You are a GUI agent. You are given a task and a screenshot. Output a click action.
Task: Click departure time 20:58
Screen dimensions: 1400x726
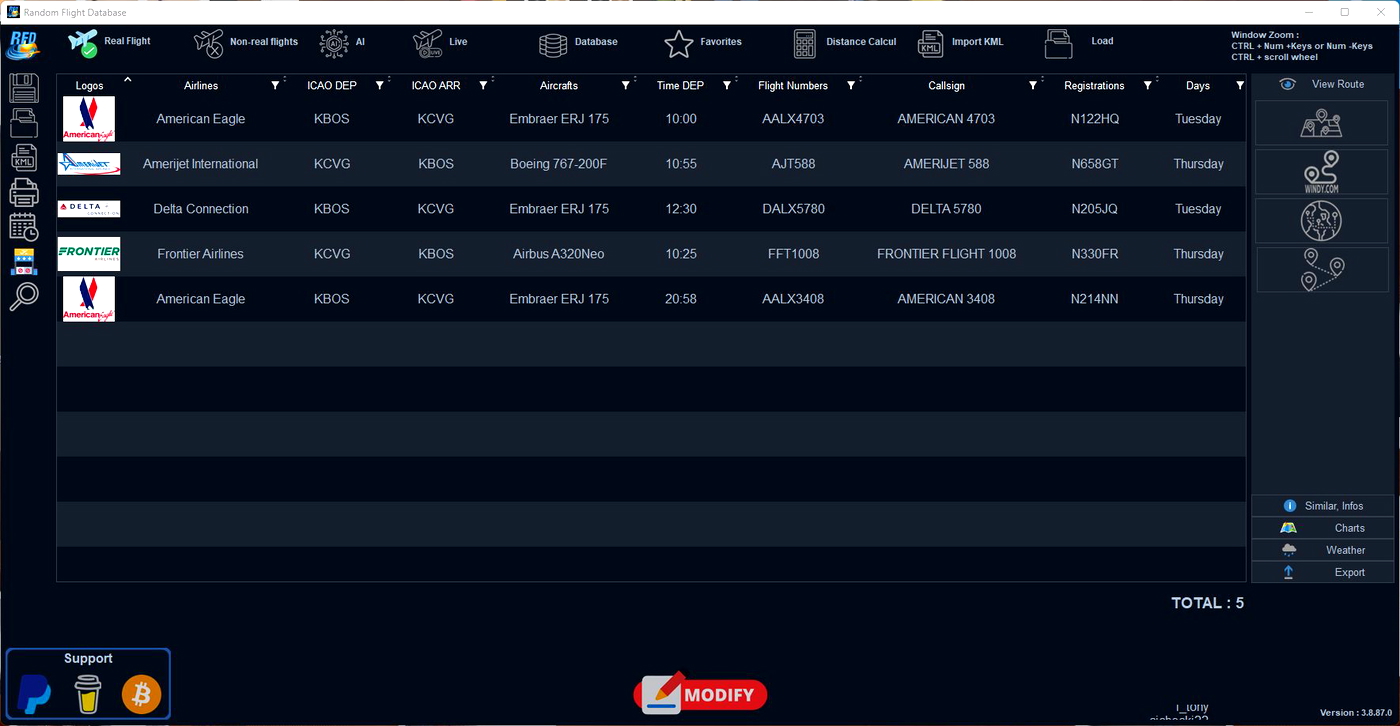click(x=681, y=299)
